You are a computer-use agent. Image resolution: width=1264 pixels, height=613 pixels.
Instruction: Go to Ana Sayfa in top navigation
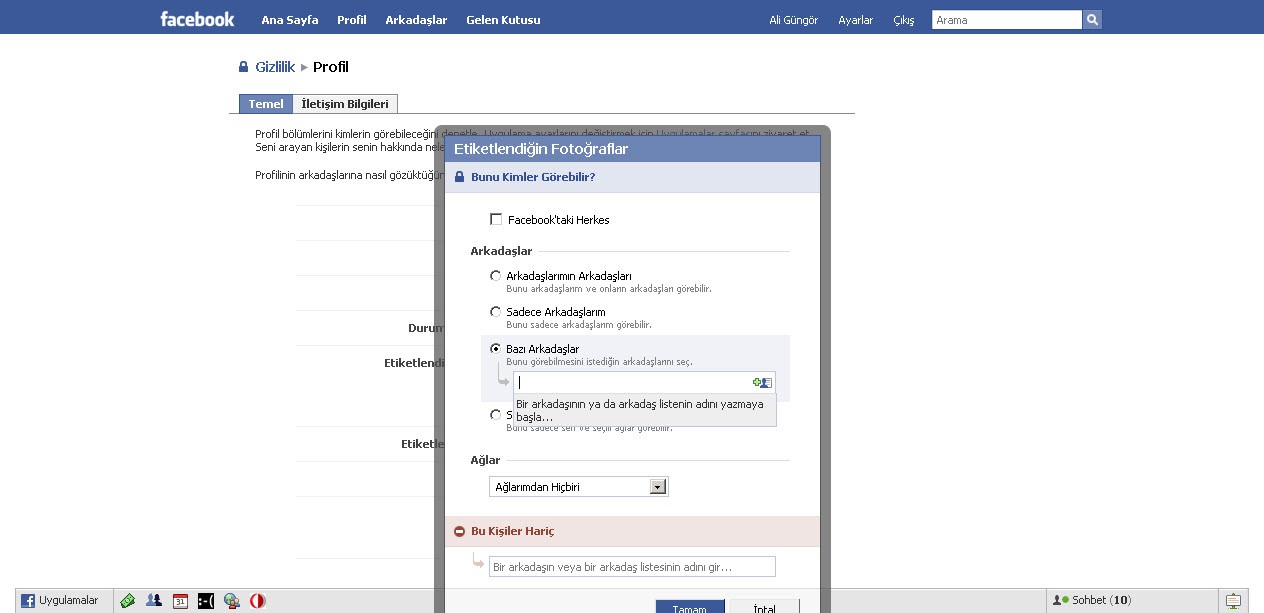point(290,20)
